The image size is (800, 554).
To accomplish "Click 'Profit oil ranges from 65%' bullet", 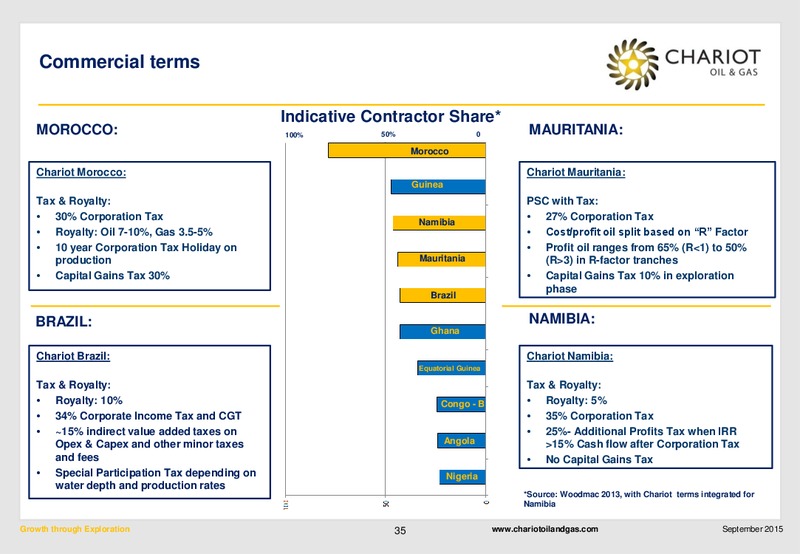I will pos(646,254).
